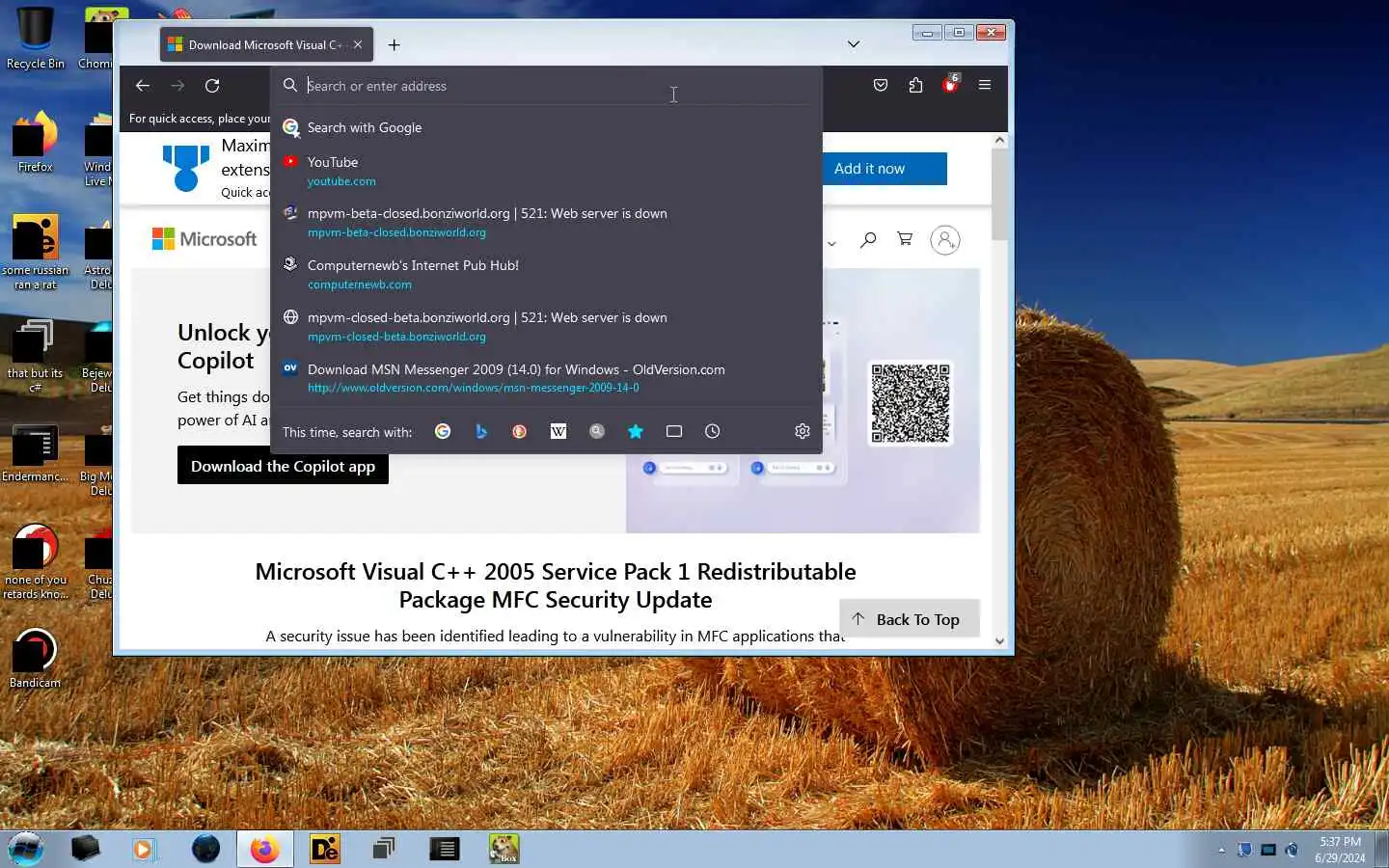Image resolution: width=1389 pixels, height=868 pixels.
Task: Pick the gray magnifier search engine icon
Action: click(597, 431)
